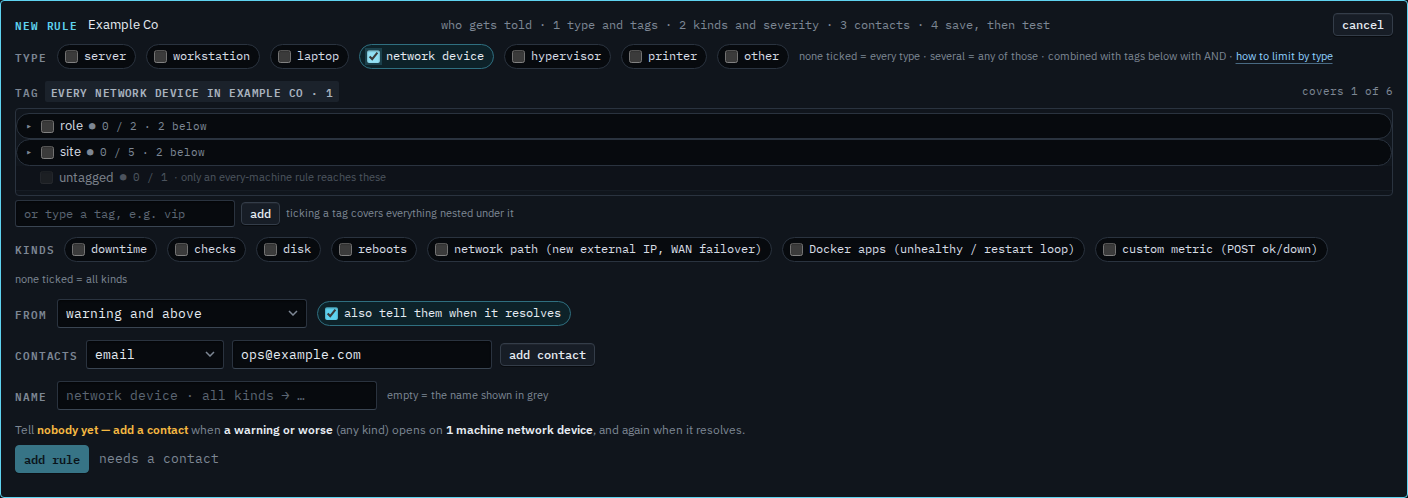This screenshot has width=1408, height=498.
Task: Tick the other type checkbox
Action: pyautogui.click(x=731, y=57)
